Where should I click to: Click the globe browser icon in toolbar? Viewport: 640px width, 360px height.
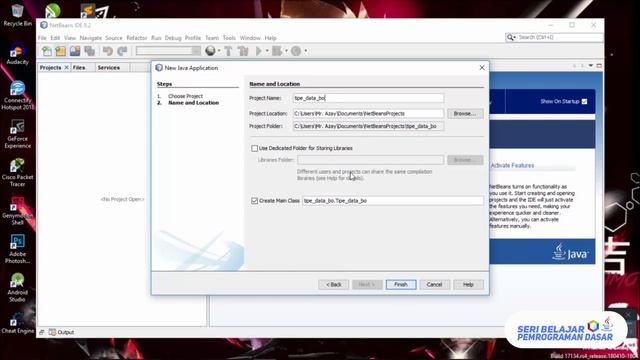(210, 51)
